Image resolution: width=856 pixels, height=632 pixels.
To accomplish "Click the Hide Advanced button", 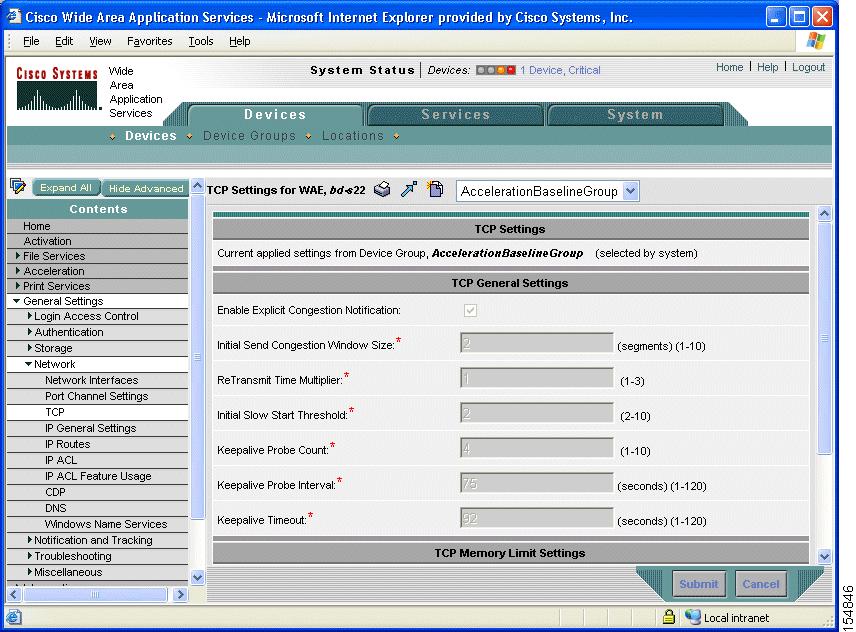I will 146,188.
